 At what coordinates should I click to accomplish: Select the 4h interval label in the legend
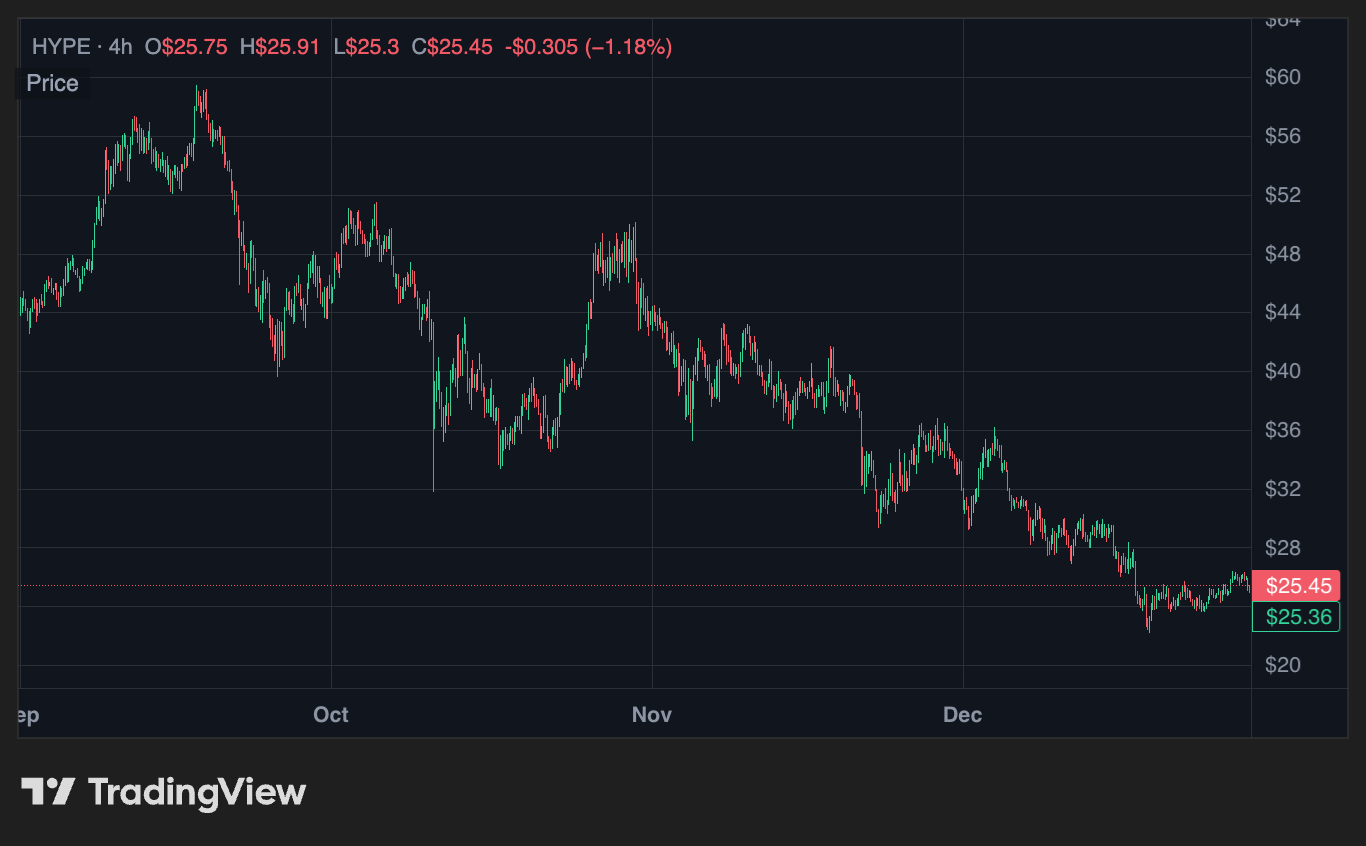120,46
